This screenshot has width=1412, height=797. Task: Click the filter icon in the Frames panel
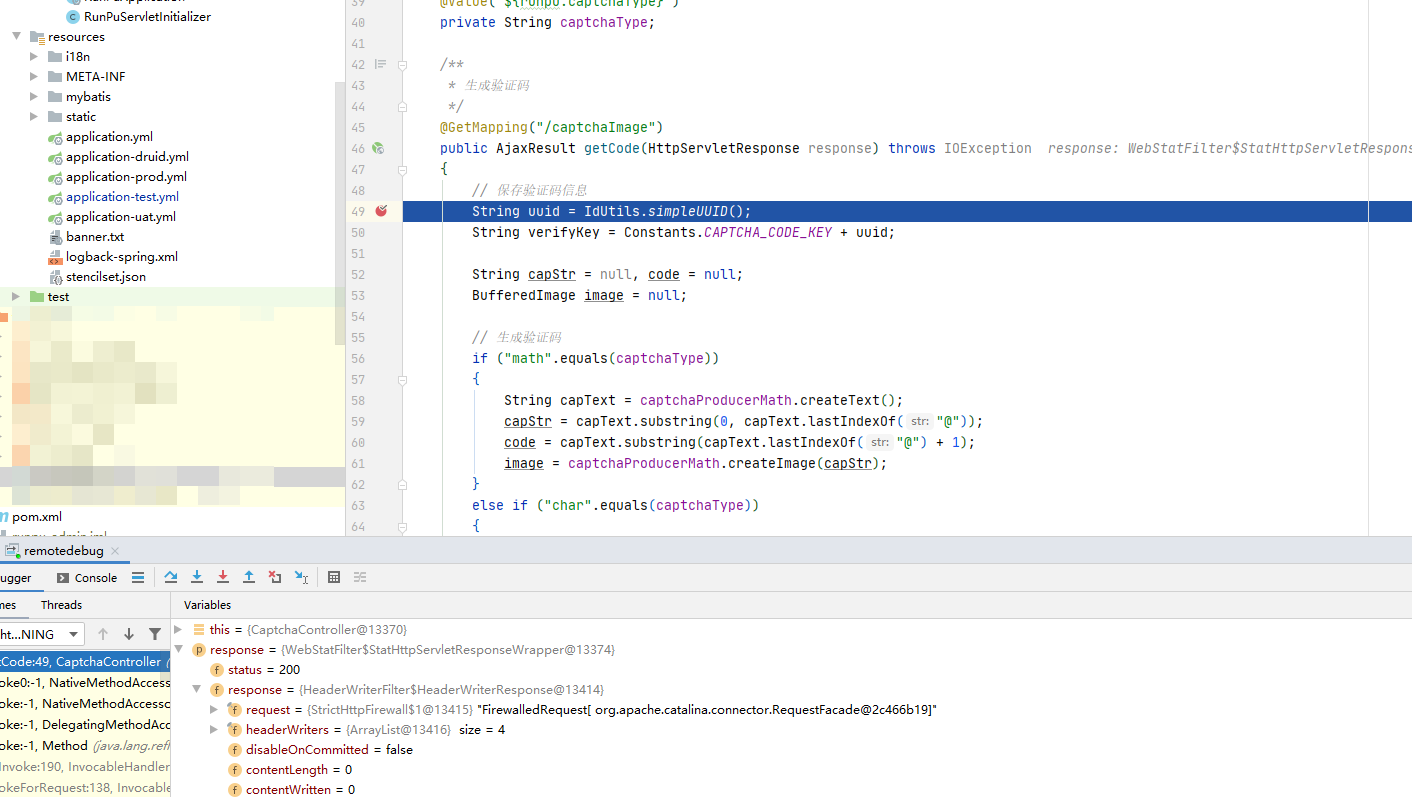pyautogui.click(x=156, y=633)
